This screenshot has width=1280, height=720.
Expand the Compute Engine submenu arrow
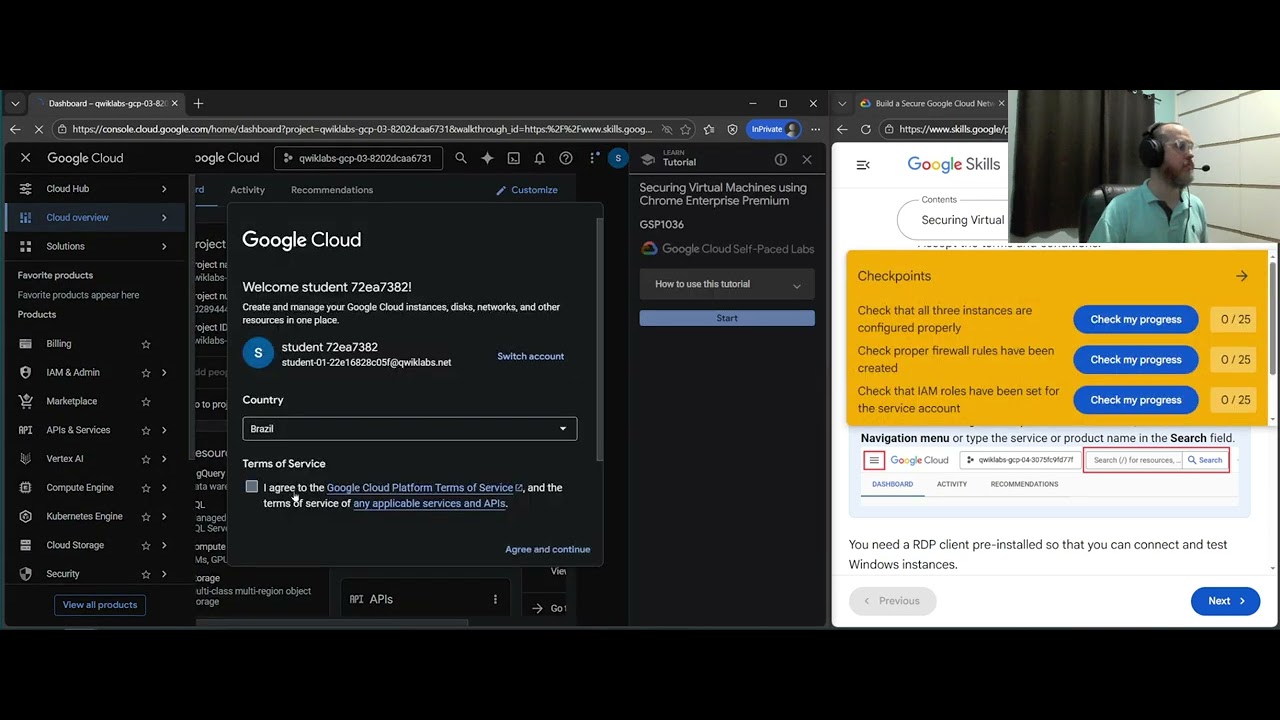pyautogui.click(x=164, y=488)
